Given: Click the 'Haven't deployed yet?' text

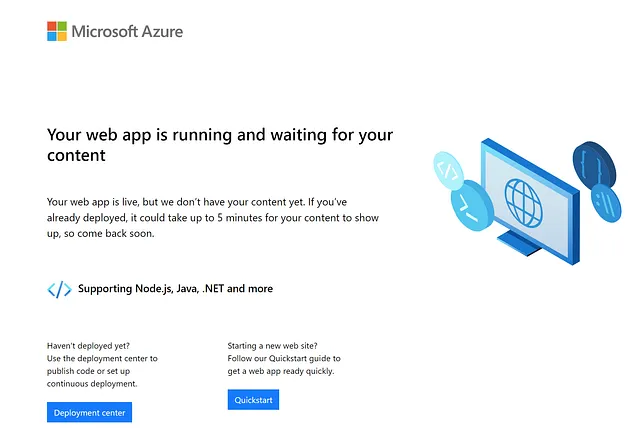Looking at the screenshot, I should pyautogui.click(x=88, y=346).
